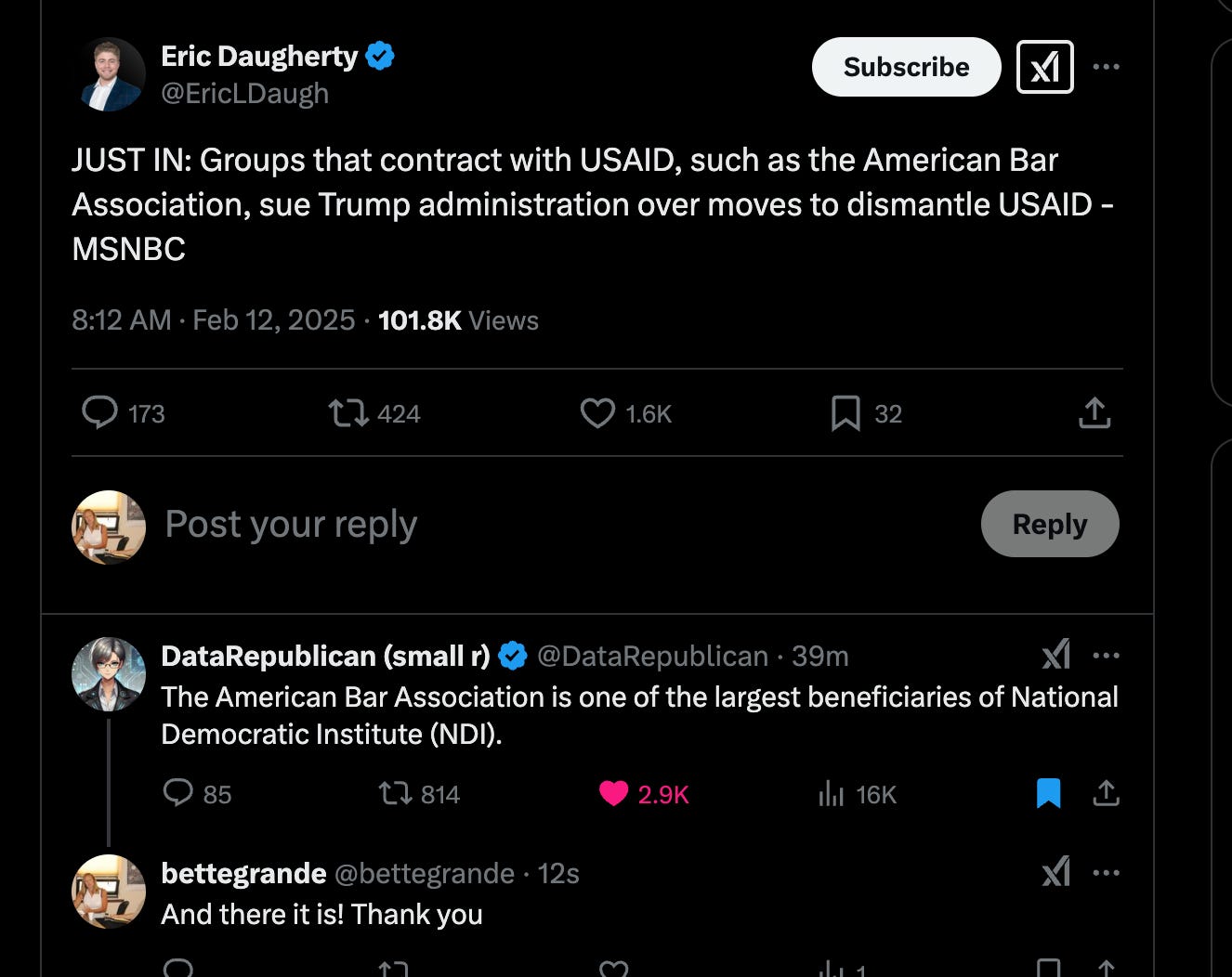Open the reply comments icon on Eric's post

pos(101,413)
